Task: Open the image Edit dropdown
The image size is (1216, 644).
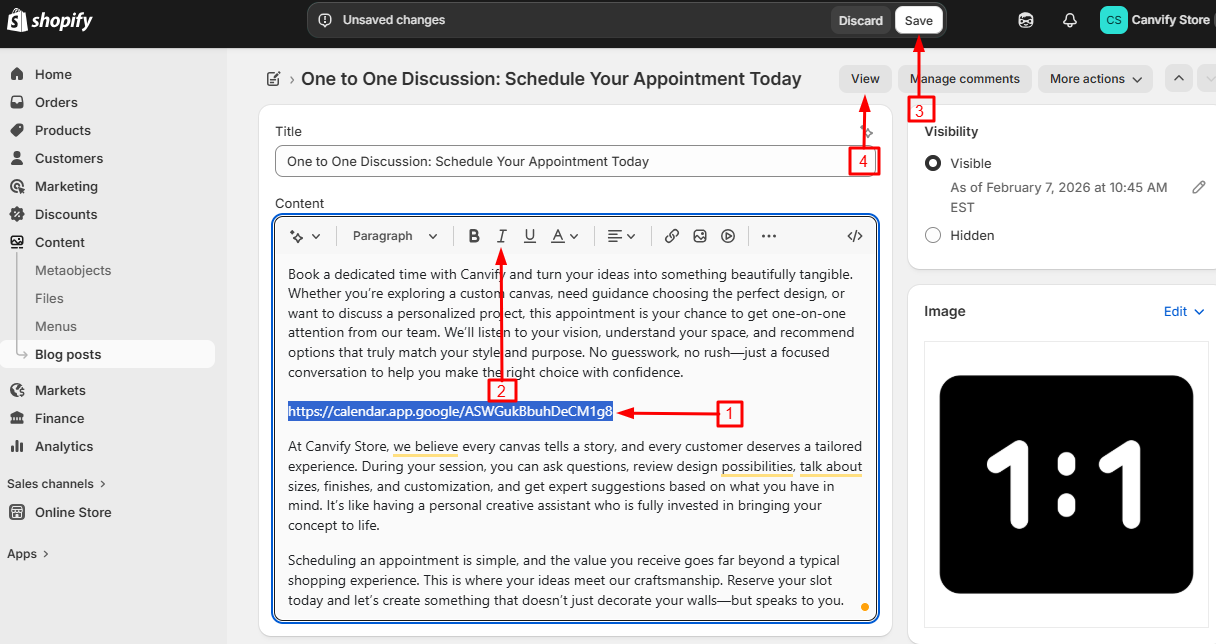Action: pyautogui.click(x=1184, y=312)
